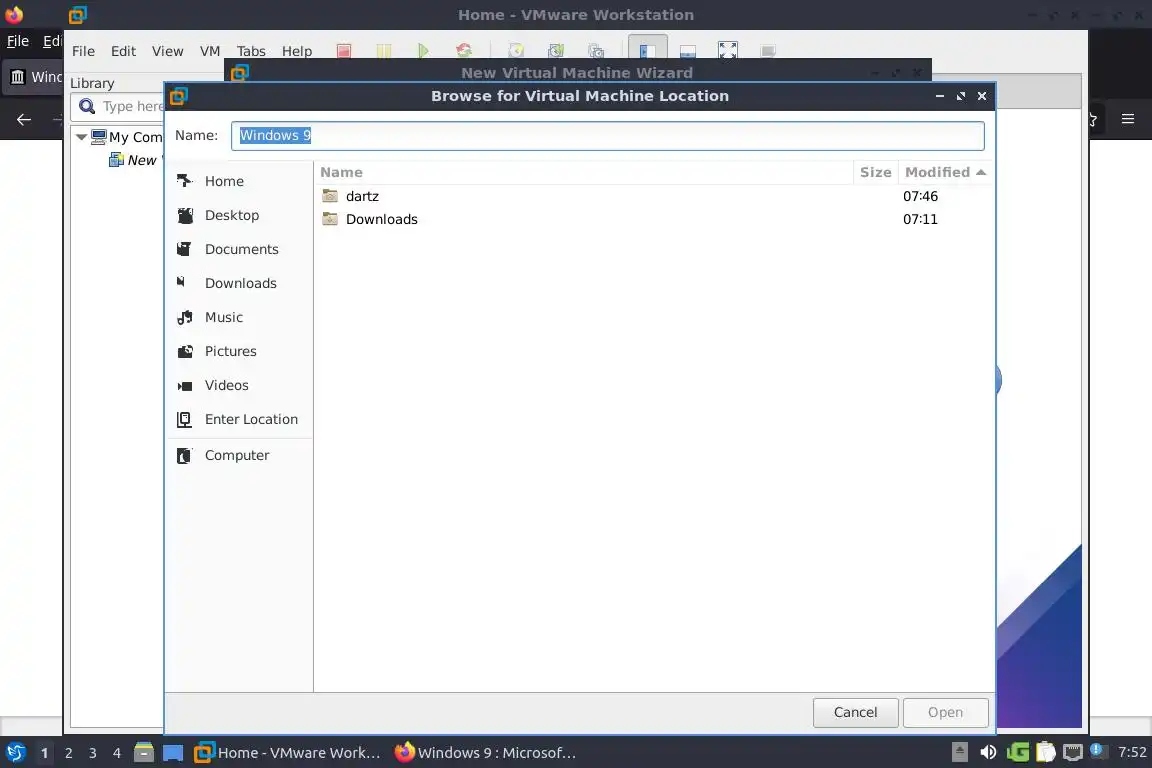Open the File menu in VMware Workstation
The height and width of the screenshot is (768, 1152).
click(x=83, y=51)
